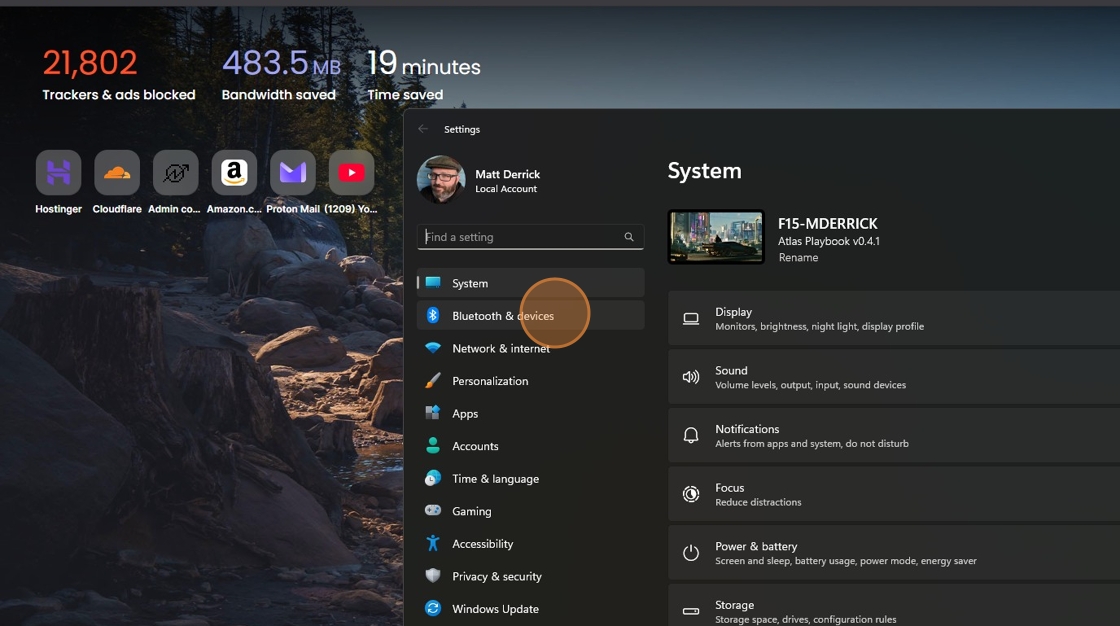Open Focus reduce distractions settings
Viewport: 1120px width, 626px height.
click(x=894, y=494)
